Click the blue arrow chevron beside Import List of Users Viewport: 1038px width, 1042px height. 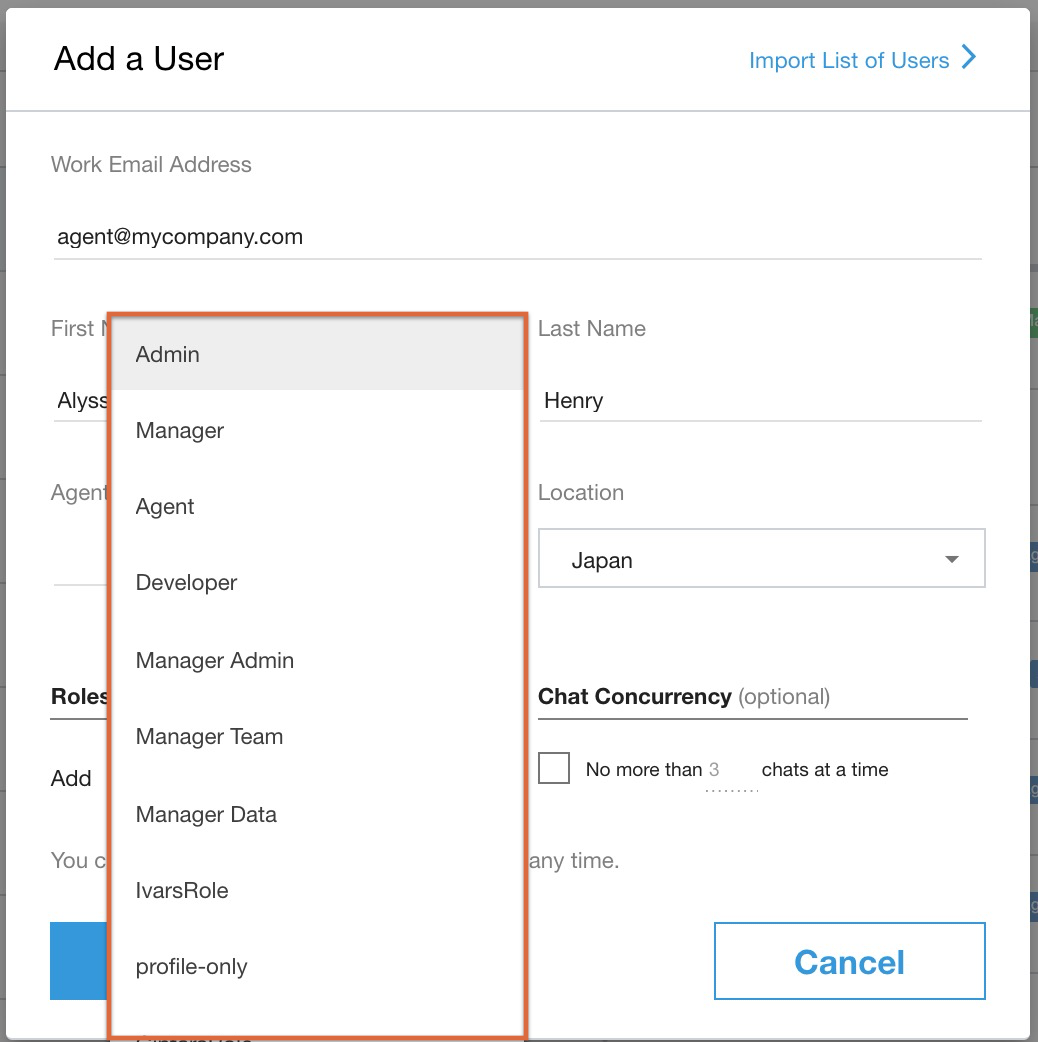coord(968,59)
